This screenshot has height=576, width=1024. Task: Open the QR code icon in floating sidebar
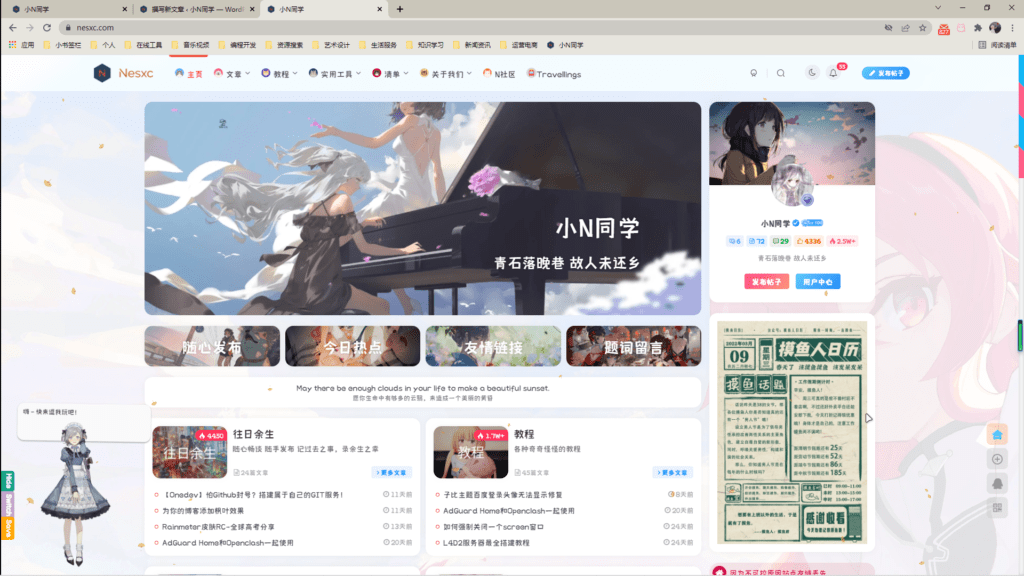tap(997, 508)
